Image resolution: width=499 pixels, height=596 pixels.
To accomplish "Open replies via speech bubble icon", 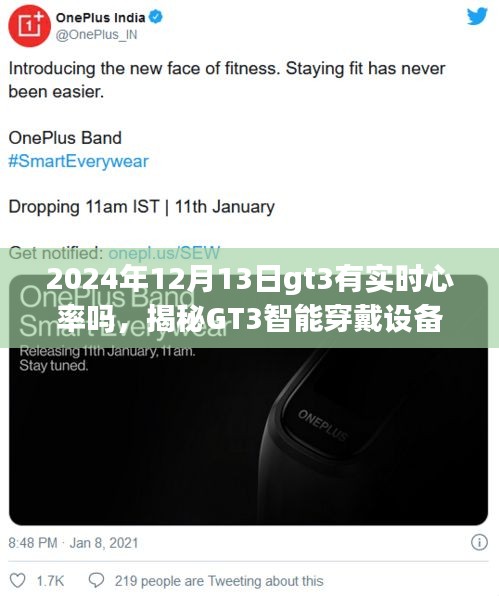I will point(96,580).
